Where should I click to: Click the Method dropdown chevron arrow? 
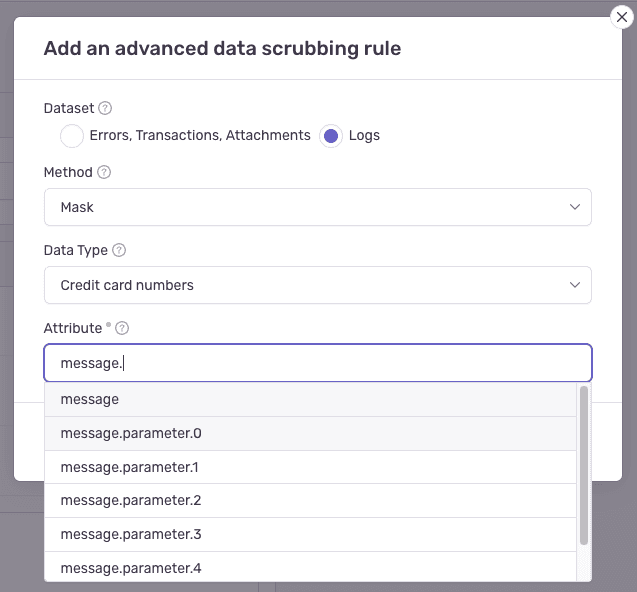tap(575, 207)
